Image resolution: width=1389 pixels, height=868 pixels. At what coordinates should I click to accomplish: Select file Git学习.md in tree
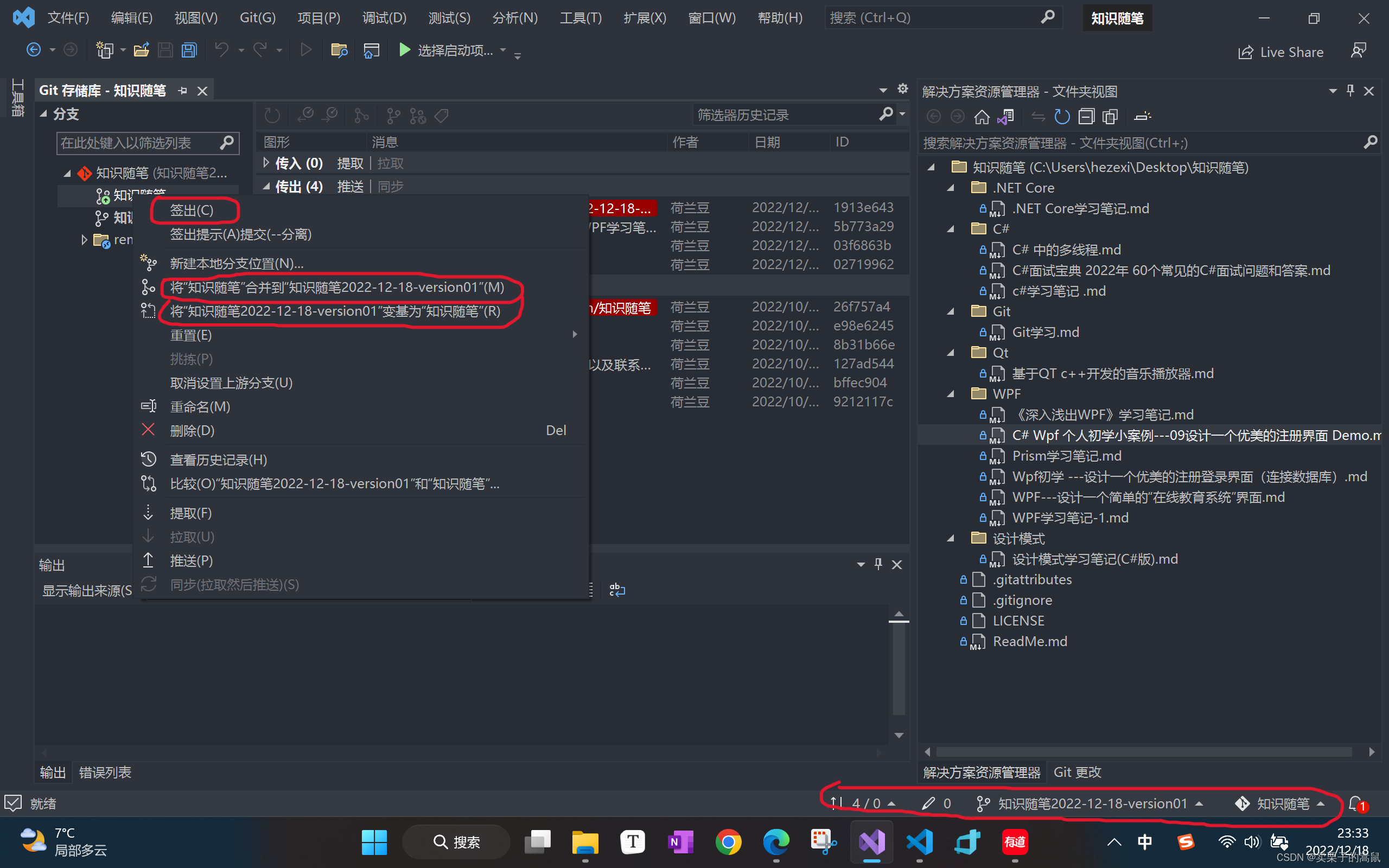pos(1044,332)
